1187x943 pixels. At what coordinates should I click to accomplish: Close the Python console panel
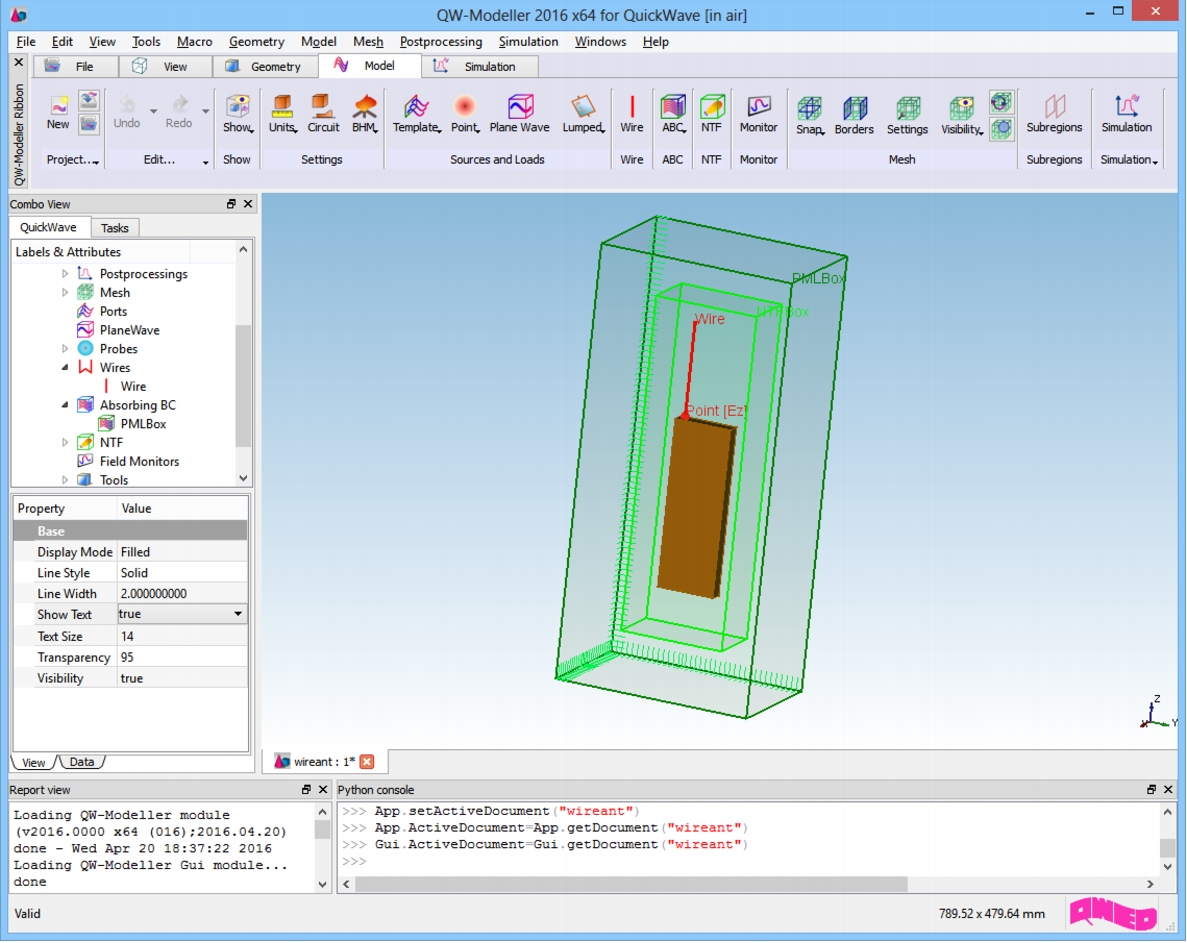(1168, 789)
